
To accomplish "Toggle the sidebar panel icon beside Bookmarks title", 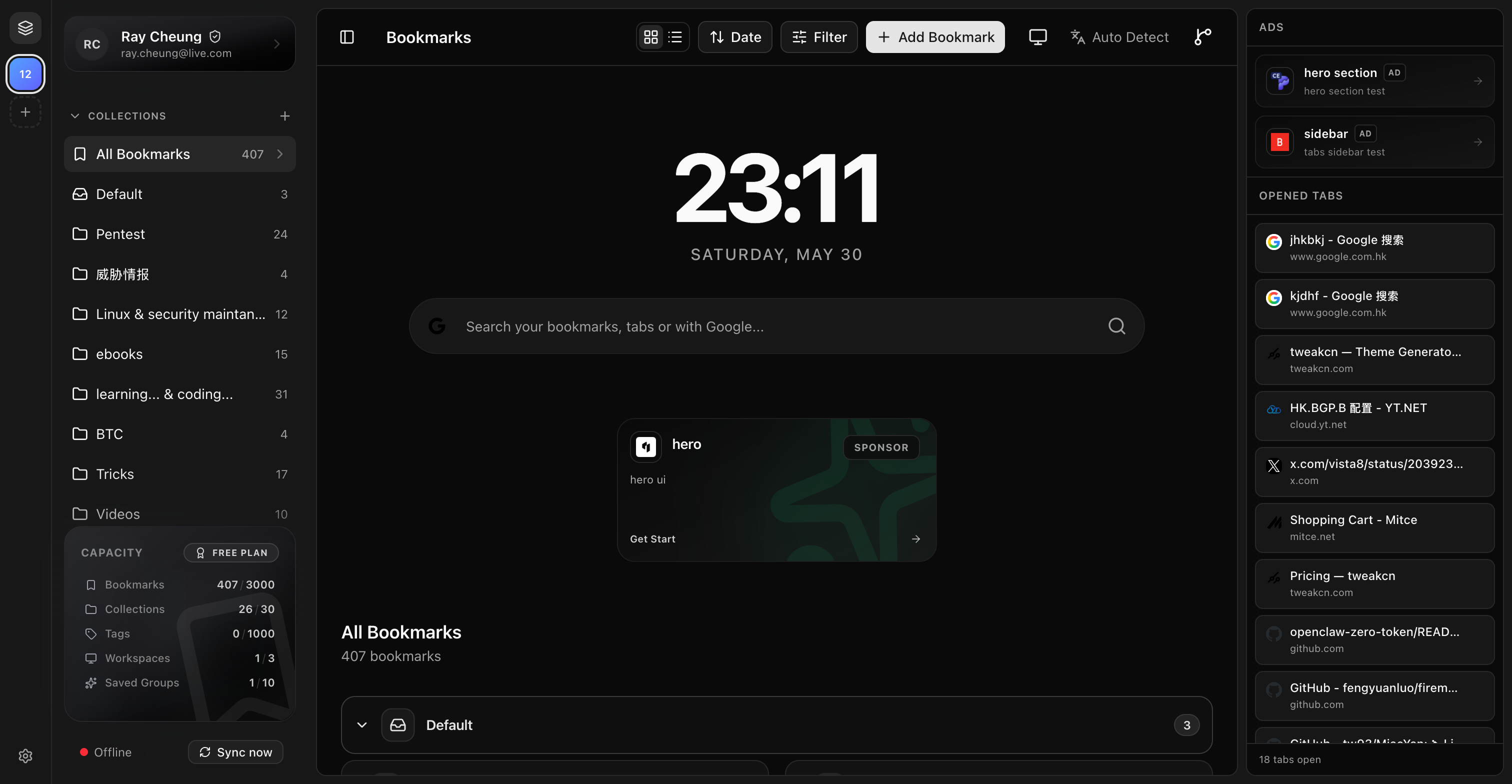I will click(x=347, y=37).
